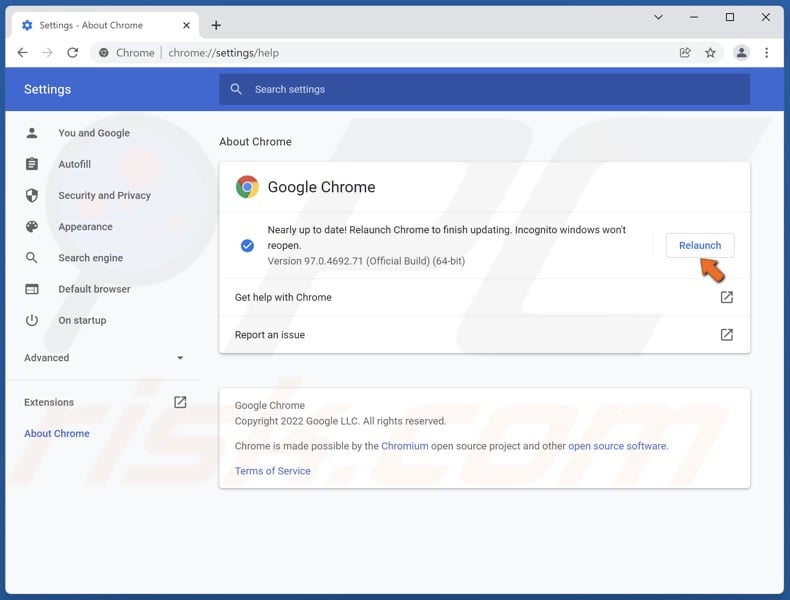
Task: Expand the Advanced settings section
Action: 105,358
